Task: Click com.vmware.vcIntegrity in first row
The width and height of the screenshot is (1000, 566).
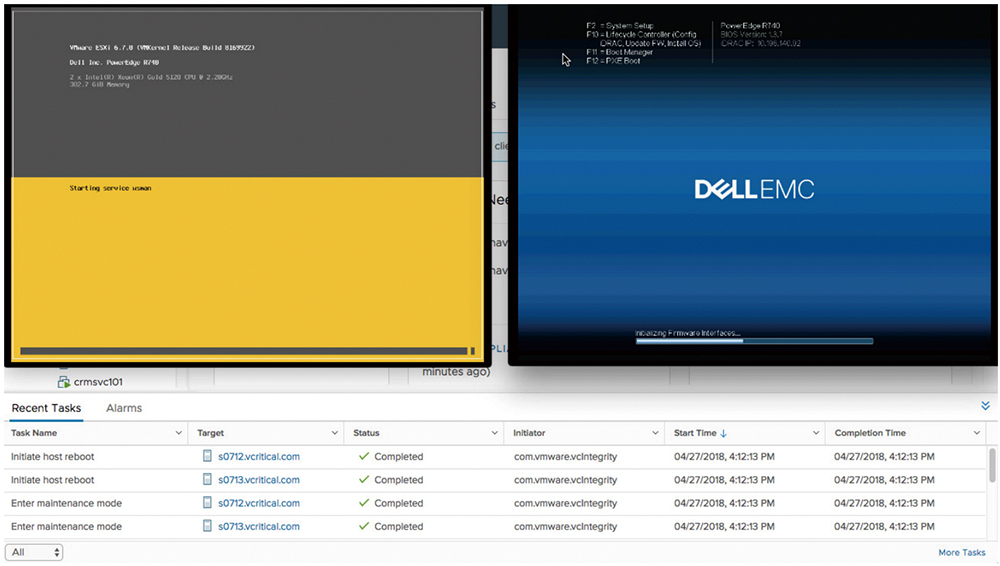Action: (x=566, y=456)
